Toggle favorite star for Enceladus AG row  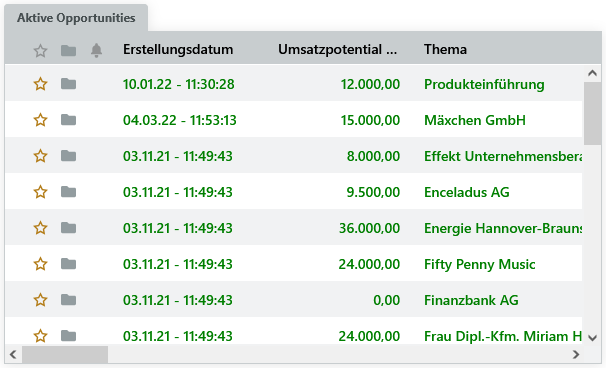pos(41,192)
